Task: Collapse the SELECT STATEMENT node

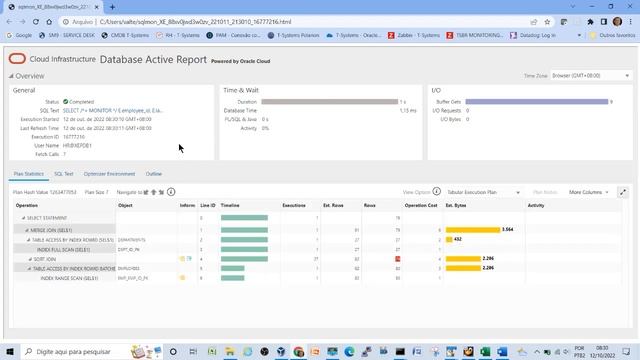Action: tap(23, 218)
